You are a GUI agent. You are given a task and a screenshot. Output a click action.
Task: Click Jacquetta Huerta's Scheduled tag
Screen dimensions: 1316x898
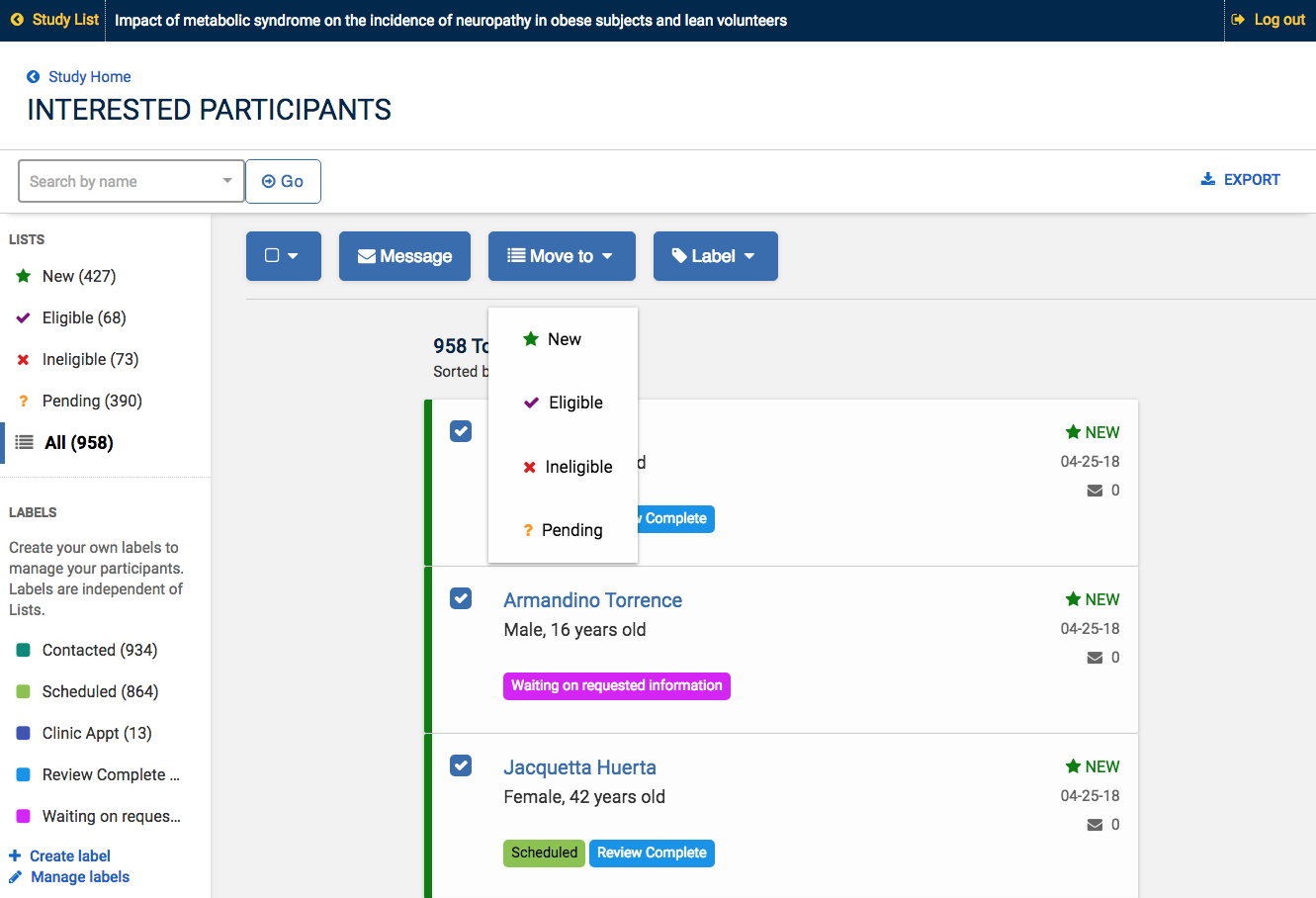(x=544, y=853)
